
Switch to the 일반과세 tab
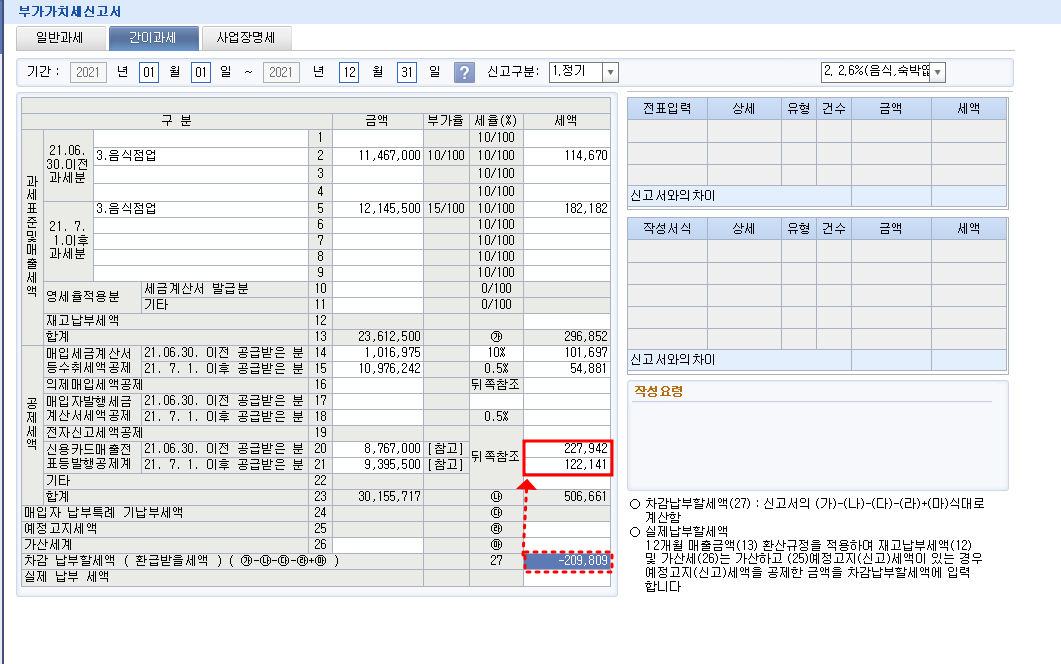pyautogui.click(x=61, y=38)
